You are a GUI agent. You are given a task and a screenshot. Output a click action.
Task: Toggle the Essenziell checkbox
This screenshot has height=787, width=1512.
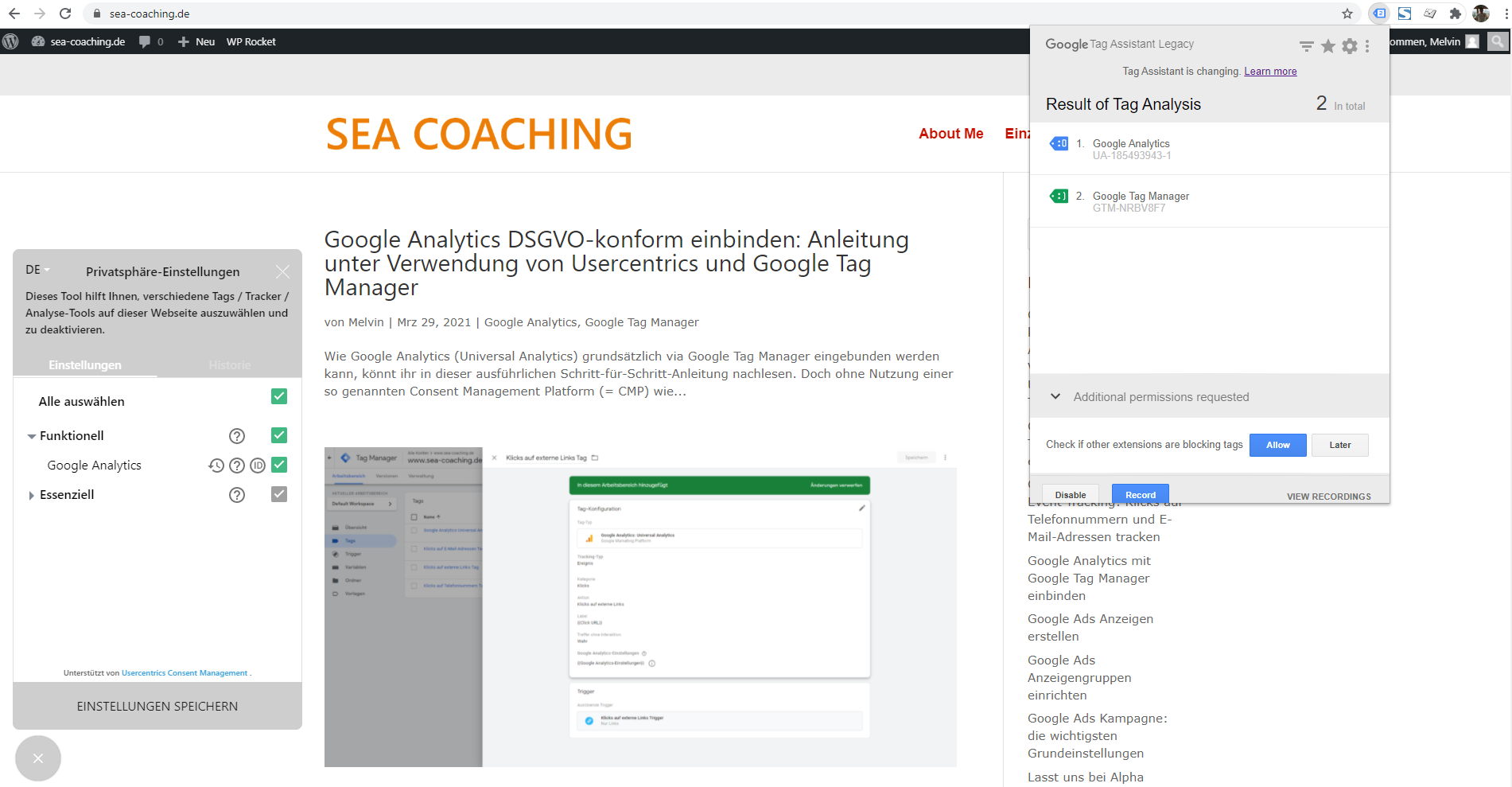pyautogui.click(x=279, y=494)
